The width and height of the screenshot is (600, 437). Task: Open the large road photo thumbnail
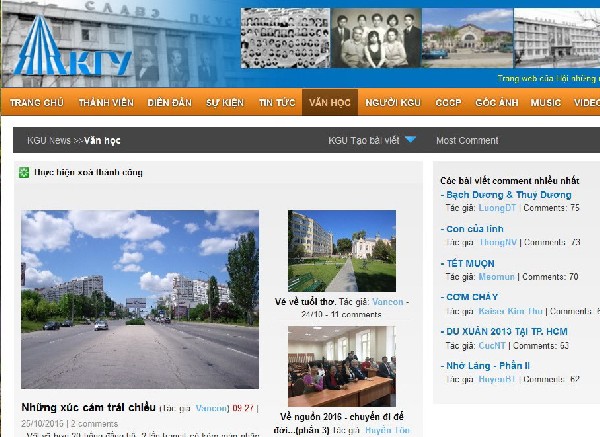click(x=140, y=299)
